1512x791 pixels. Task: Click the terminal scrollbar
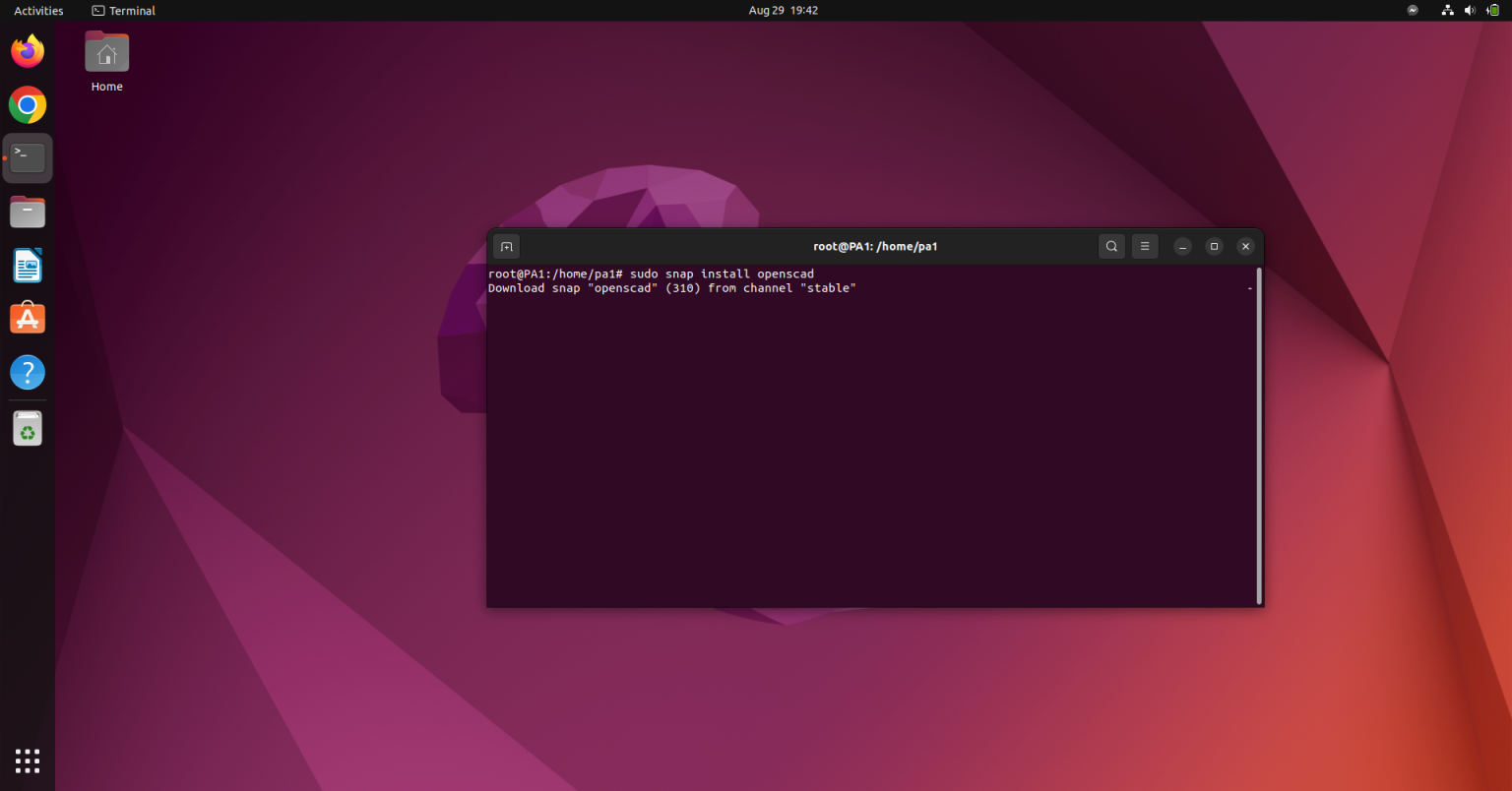1259,433
